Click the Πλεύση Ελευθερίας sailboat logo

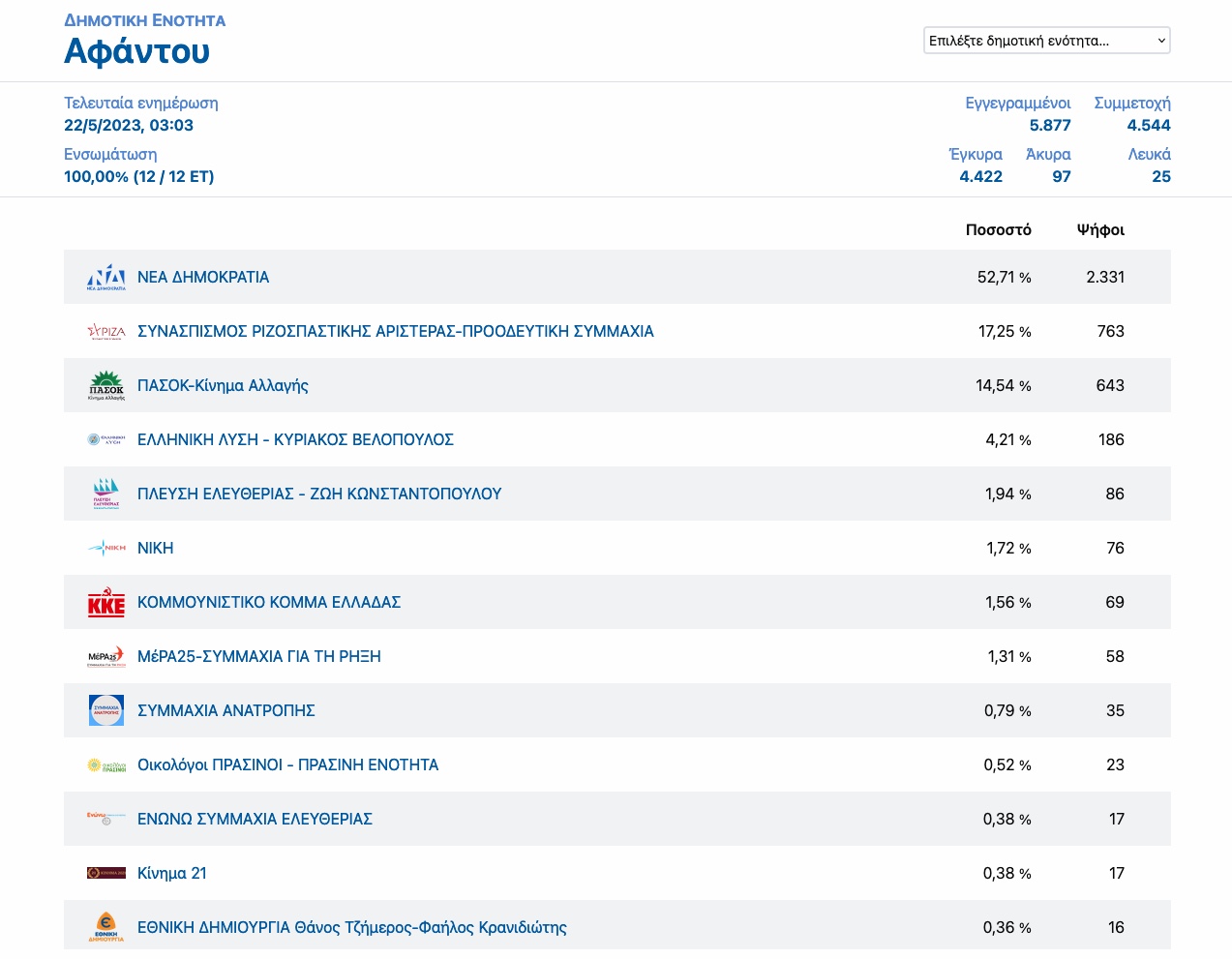coord(106,494)
